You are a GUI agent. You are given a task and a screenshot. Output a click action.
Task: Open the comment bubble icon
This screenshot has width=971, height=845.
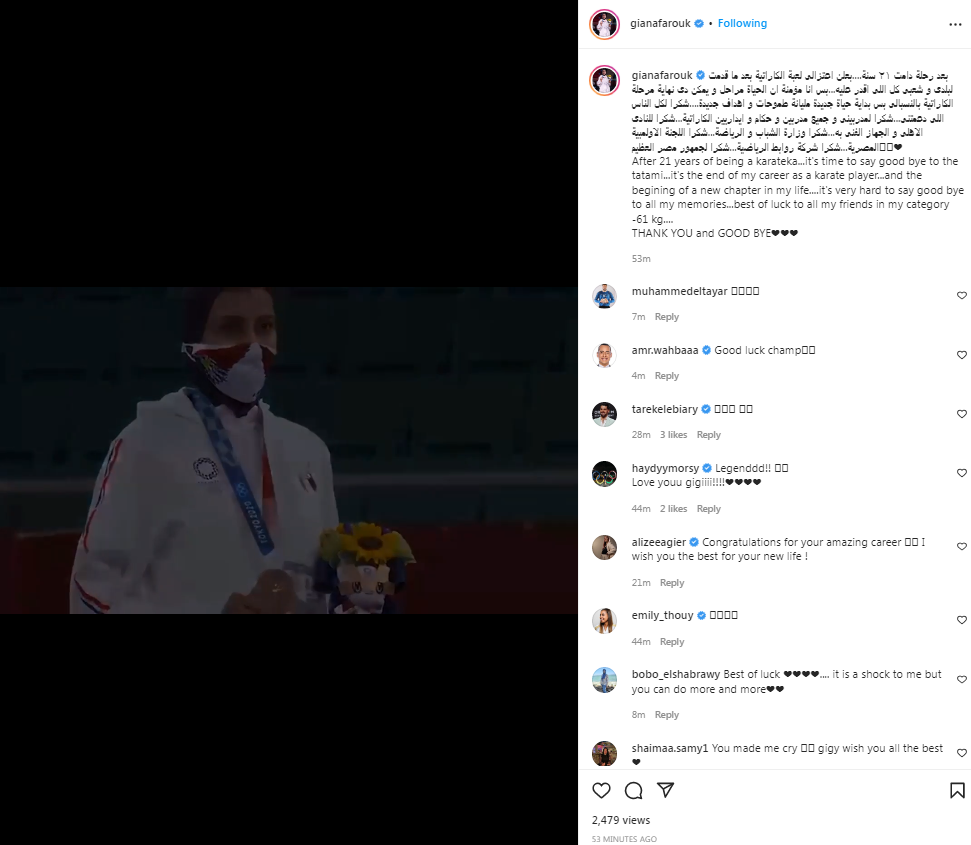click(x=634, y=791)
